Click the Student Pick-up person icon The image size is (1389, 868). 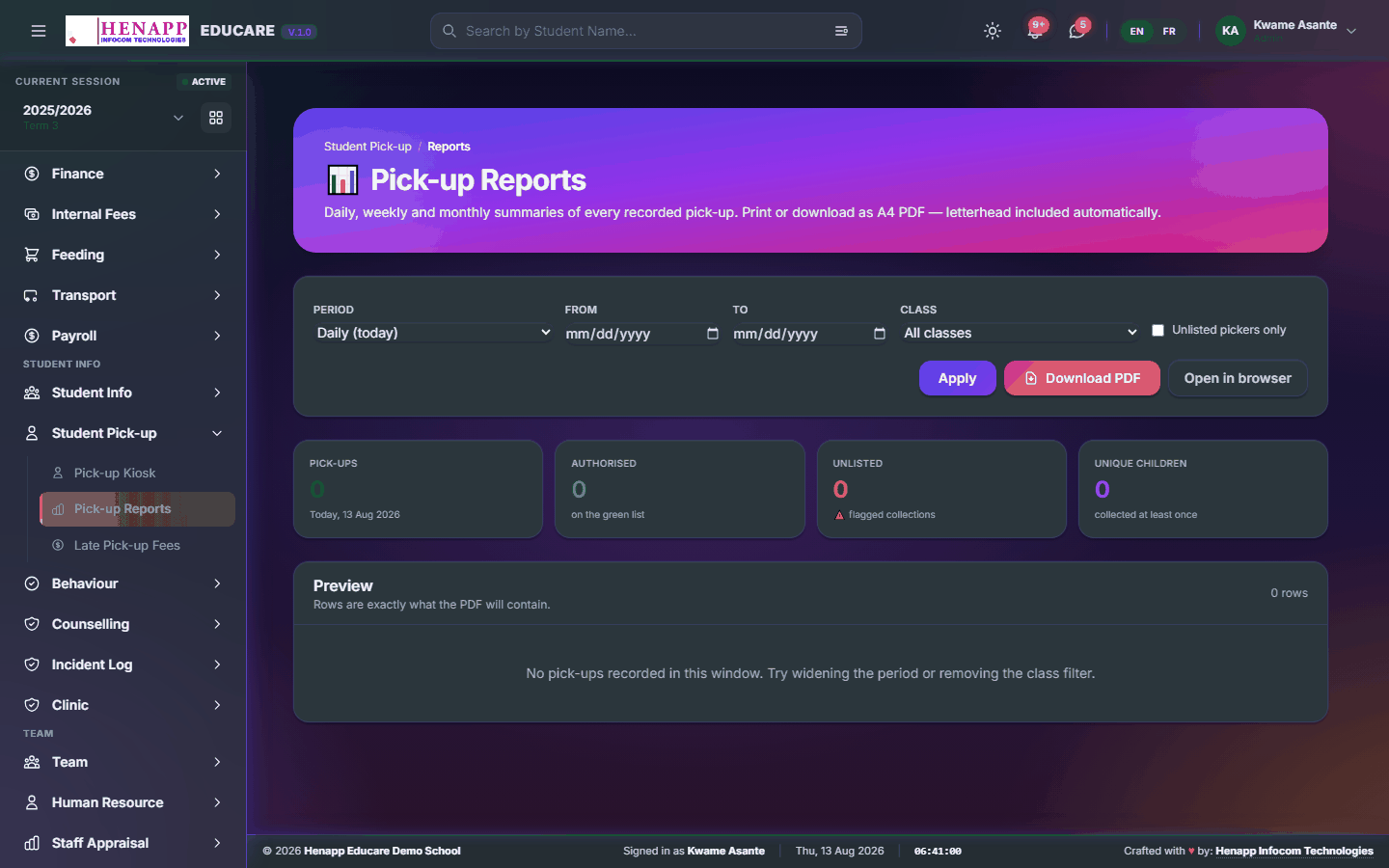tap(32, 433)
